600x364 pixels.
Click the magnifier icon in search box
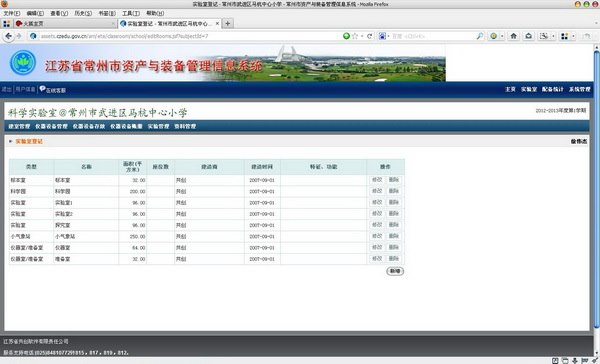[479, 36]
